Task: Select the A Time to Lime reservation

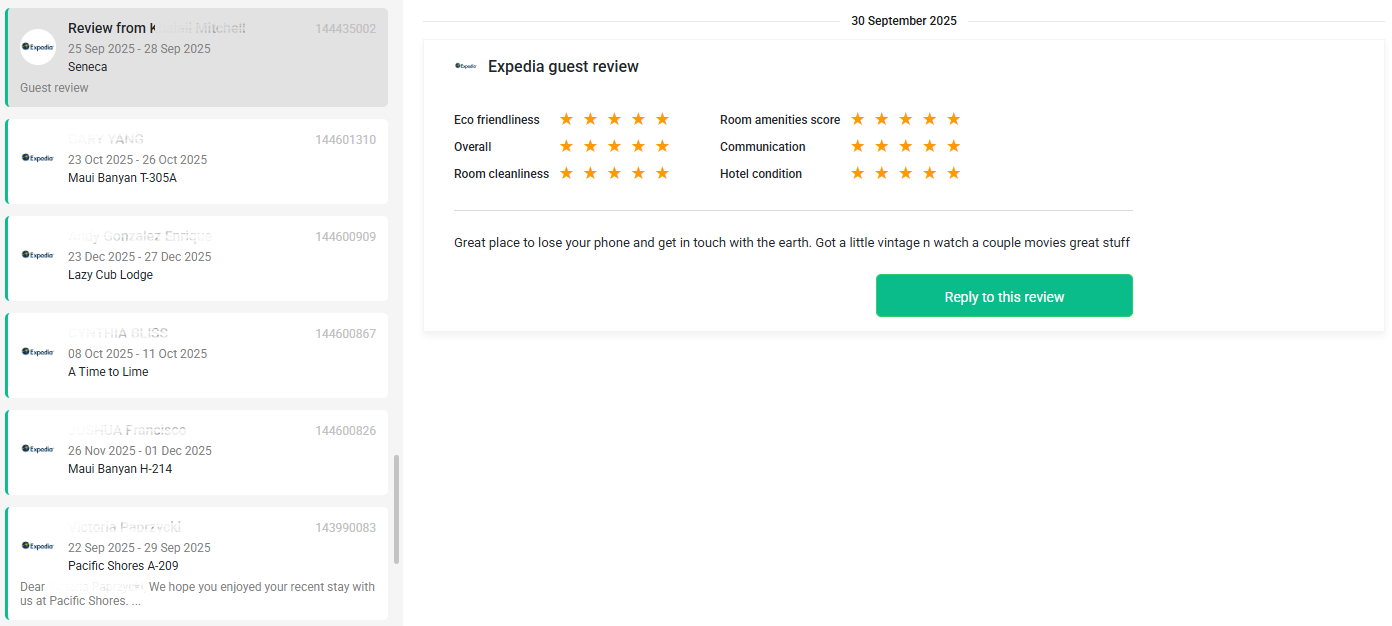Action: click(x=196, y=355)
